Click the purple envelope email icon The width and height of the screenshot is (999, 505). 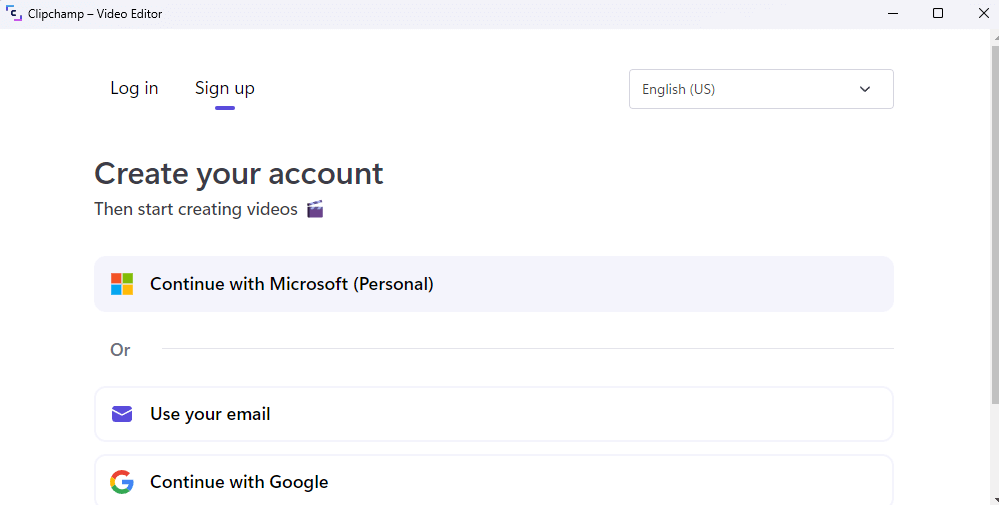click(x=122, y=414)
